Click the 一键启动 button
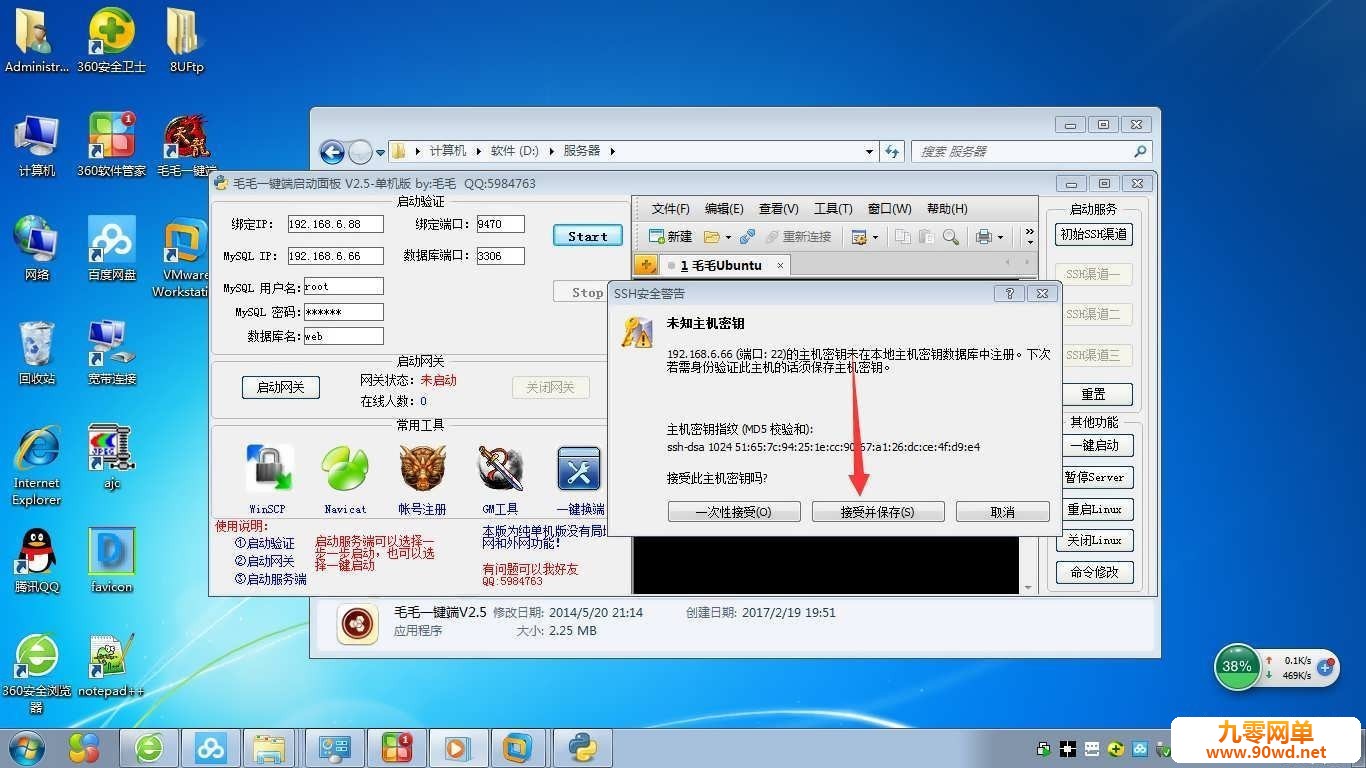1366x768 pixels. pyautogui.click(x=1094, y=445)
